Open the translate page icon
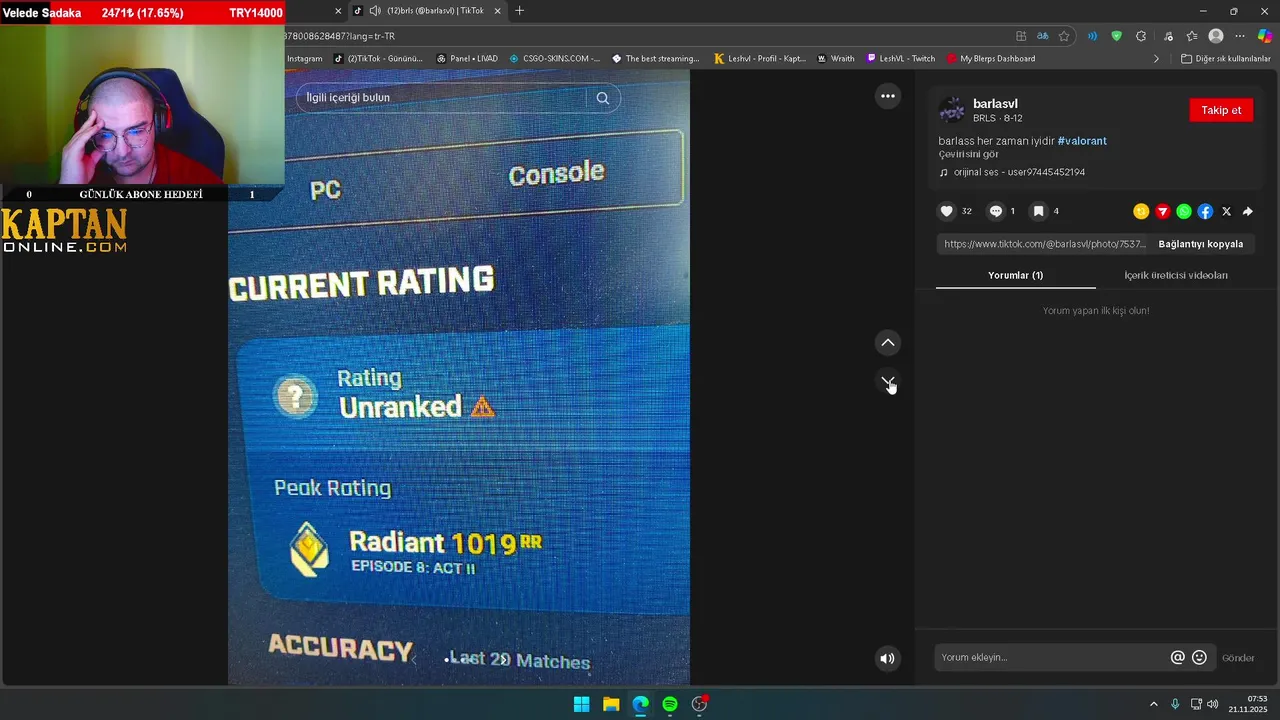Image resolution: width=1280 pixels, height=720 pixels. [x=1042, y=36]
